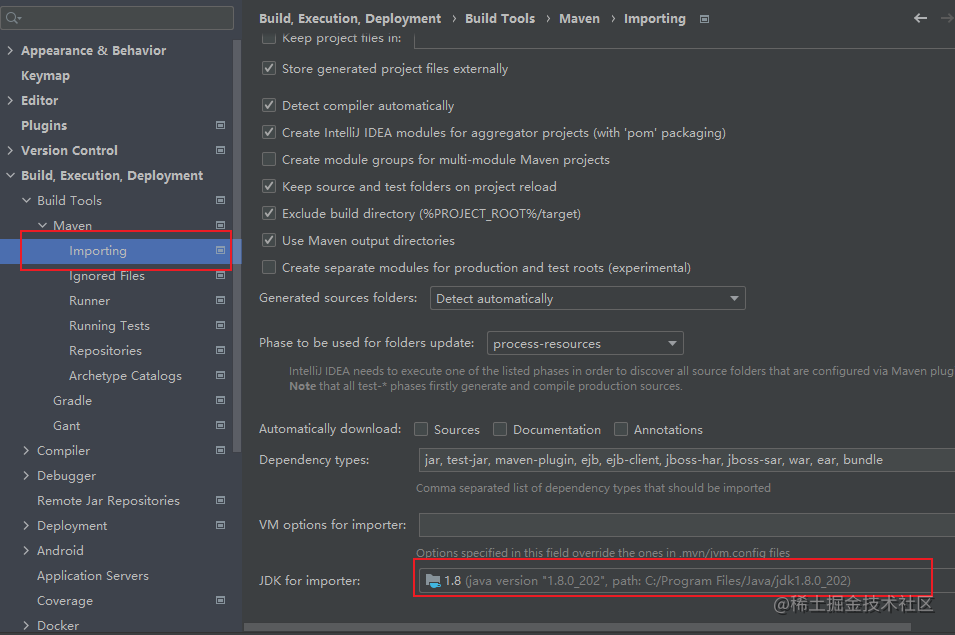
Task: Toggle Create IntelliJ IDEA modules for aggregator projects
Action: pyautogui.click(x=269, y=132)
